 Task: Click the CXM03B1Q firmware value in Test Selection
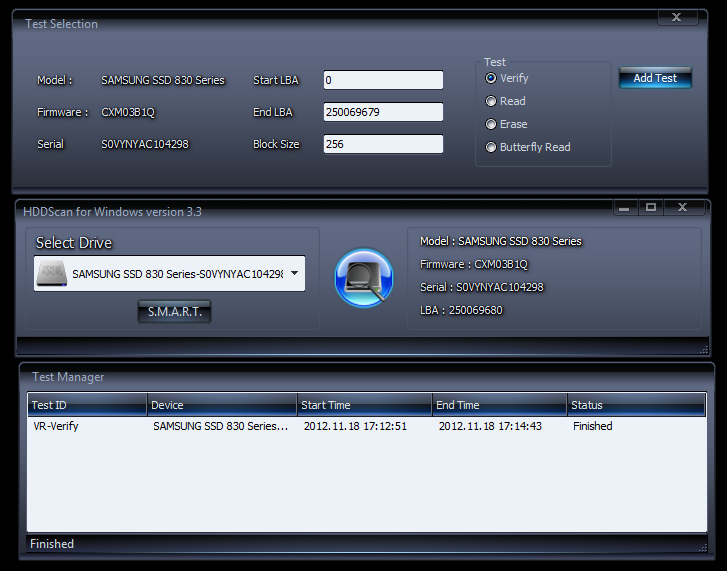pos(128,112)
